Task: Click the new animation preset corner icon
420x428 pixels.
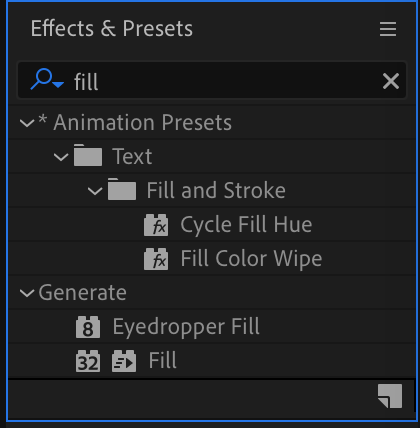Action: tap(390, 396)
